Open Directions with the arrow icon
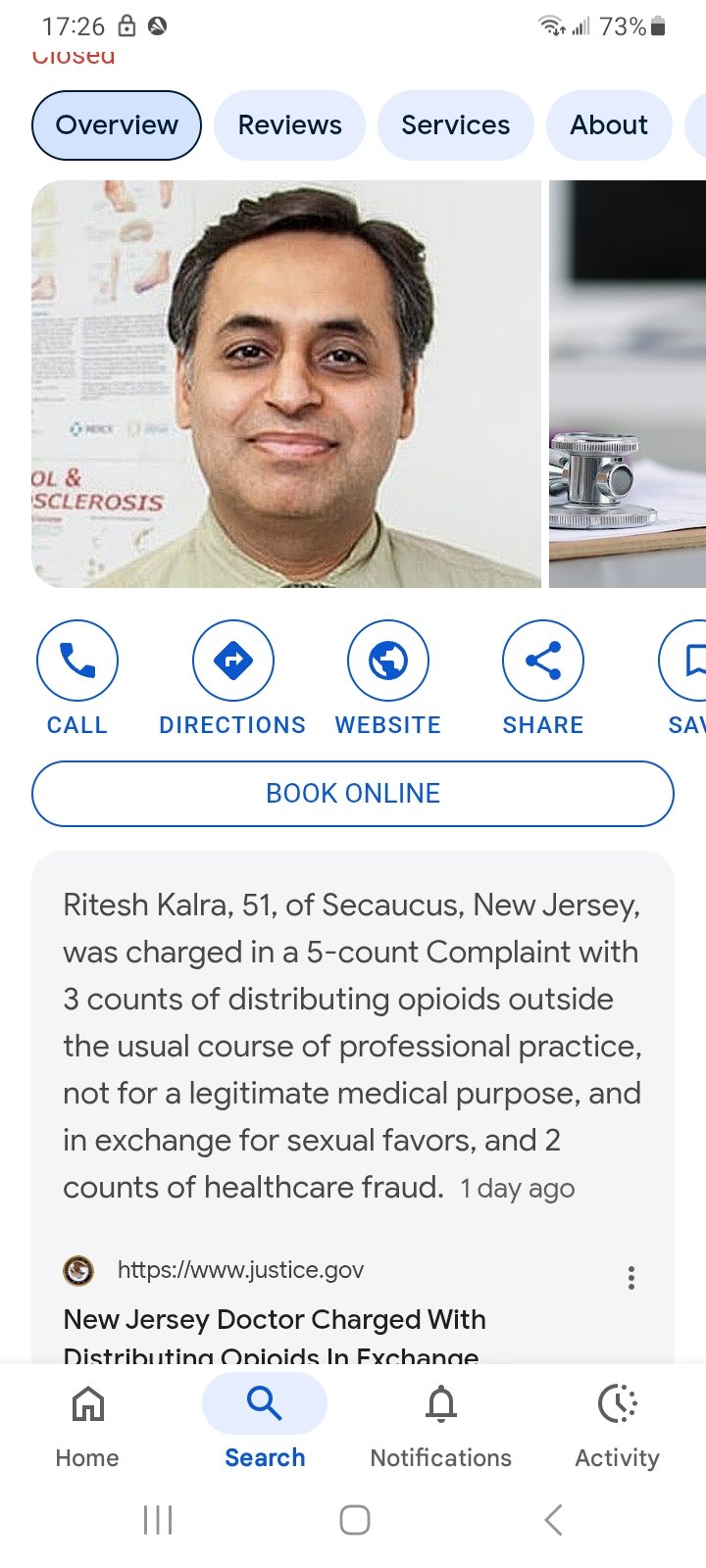 tap(233, 661)
